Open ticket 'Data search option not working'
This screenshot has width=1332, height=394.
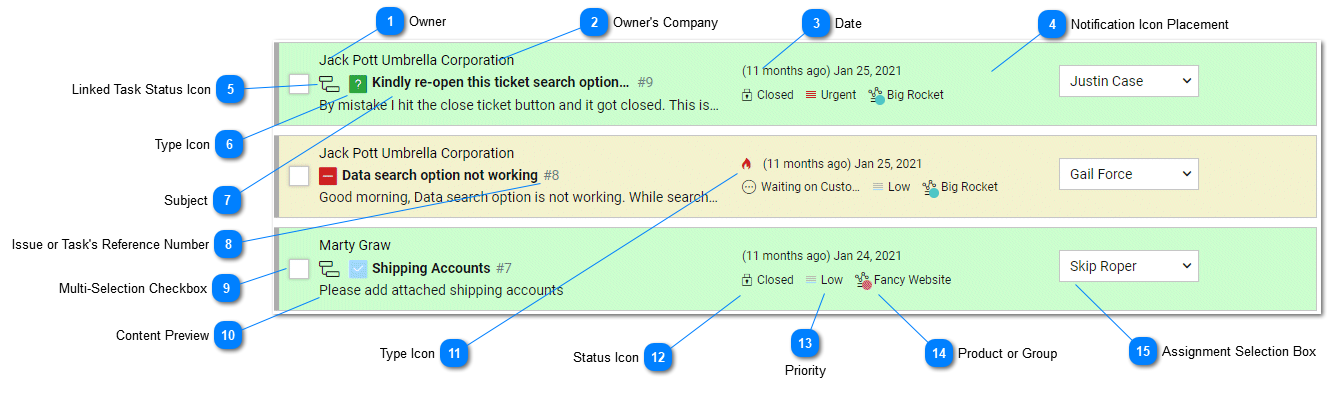pyautogui.click(x=440, y=175)
